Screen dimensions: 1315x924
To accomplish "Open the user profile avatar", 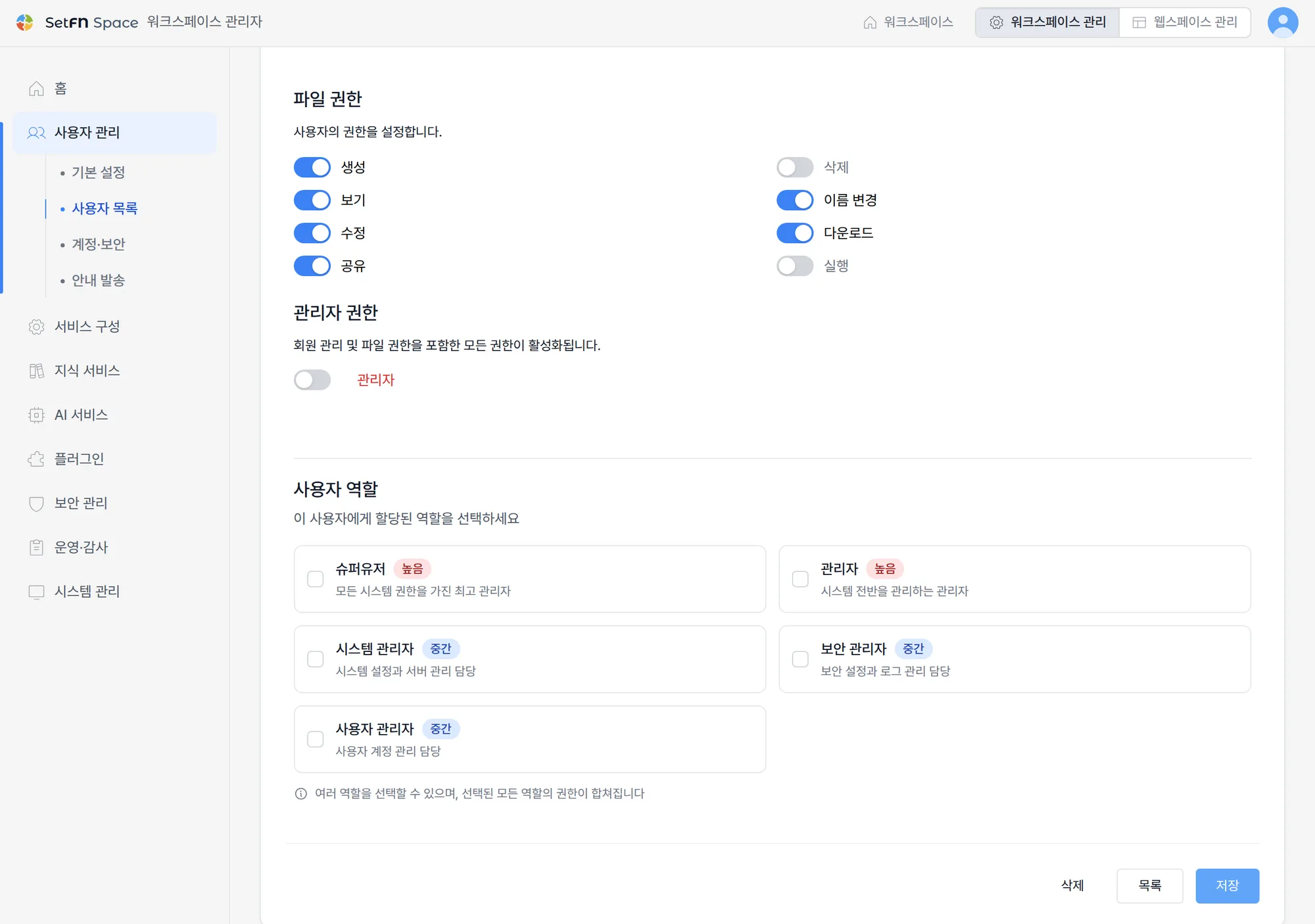I will pos(1282,22).
